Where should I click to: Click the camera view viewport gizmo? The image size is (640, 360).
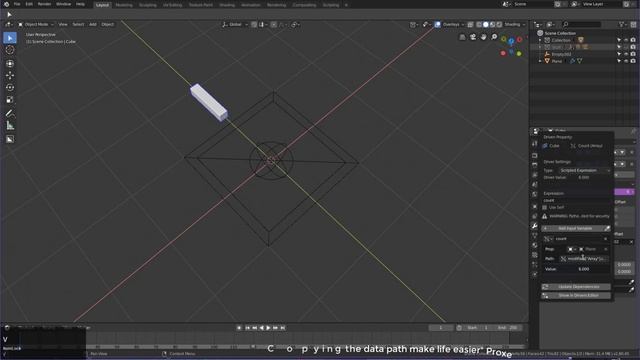(x=473, y=37)
